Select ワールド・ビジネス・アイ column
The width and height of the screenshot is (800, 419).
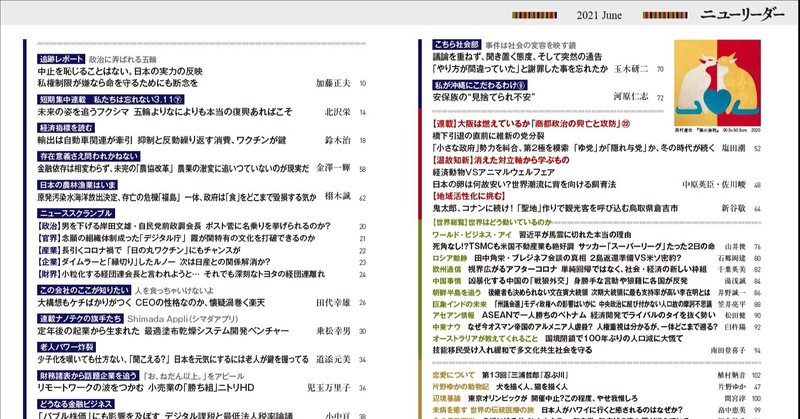pyautogui.click(x=472, y=235)
